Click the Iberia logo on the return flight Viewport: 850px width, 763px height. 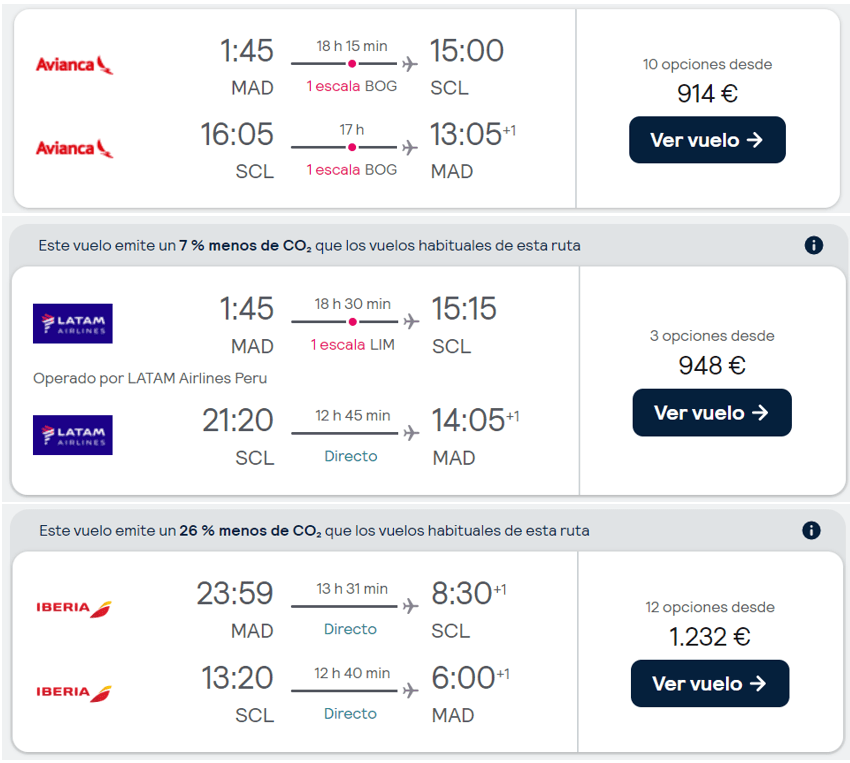click(x=74, y=691)
